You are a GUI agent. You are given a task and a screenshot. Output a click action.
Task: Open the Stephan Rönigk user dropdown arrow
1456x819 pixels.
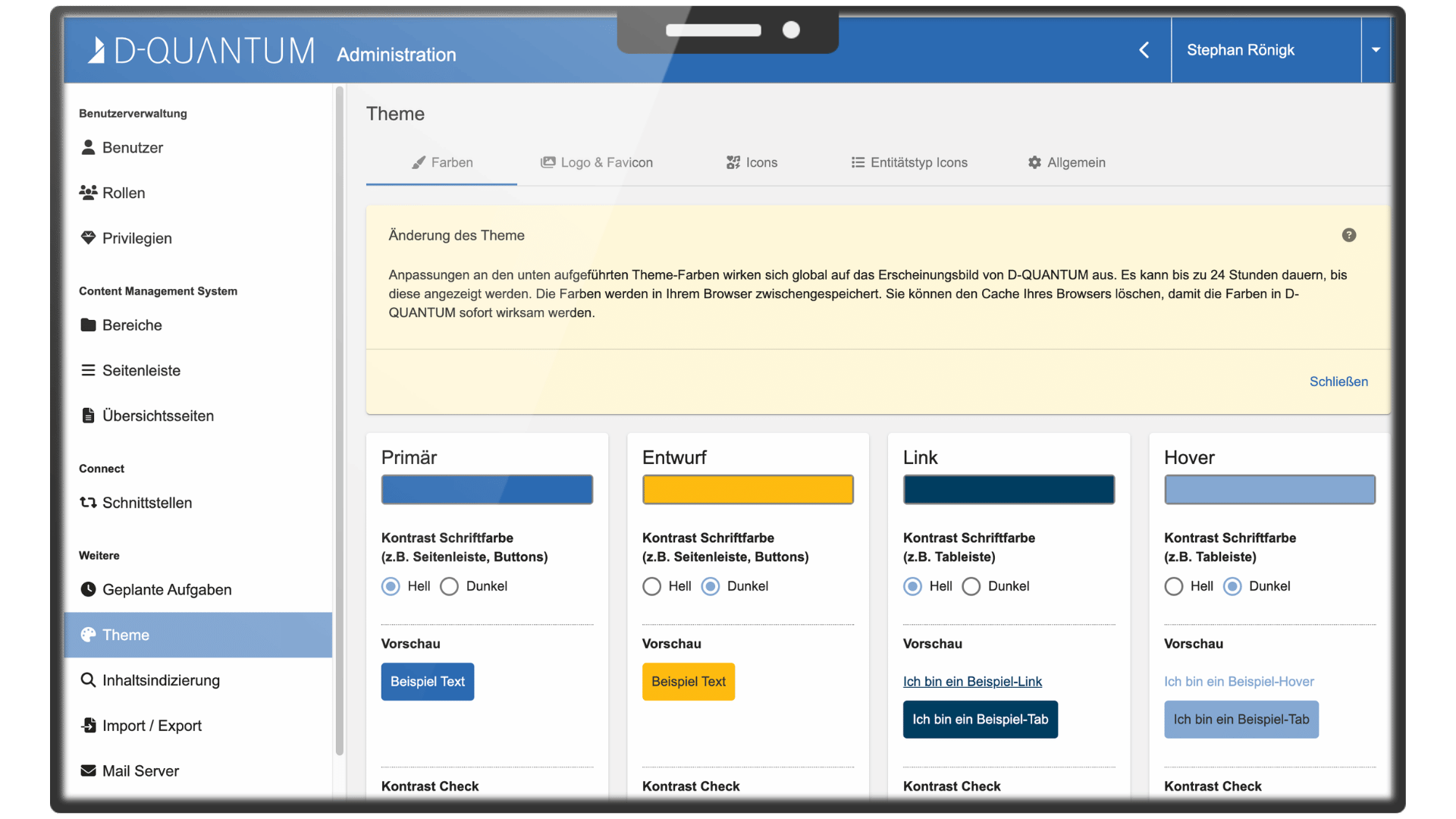point(1376,50)
